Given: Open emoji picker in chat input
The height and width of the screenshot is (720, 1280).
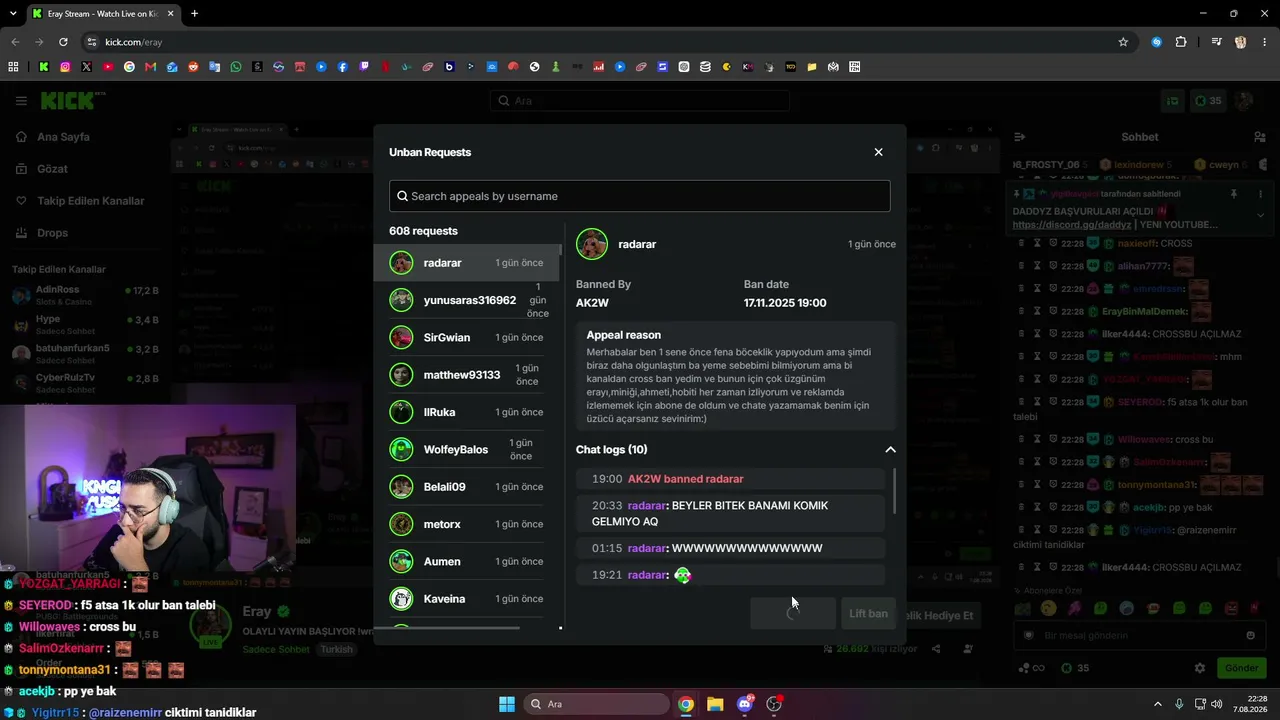Looking at the screenshot, I should click(1250, 635).
